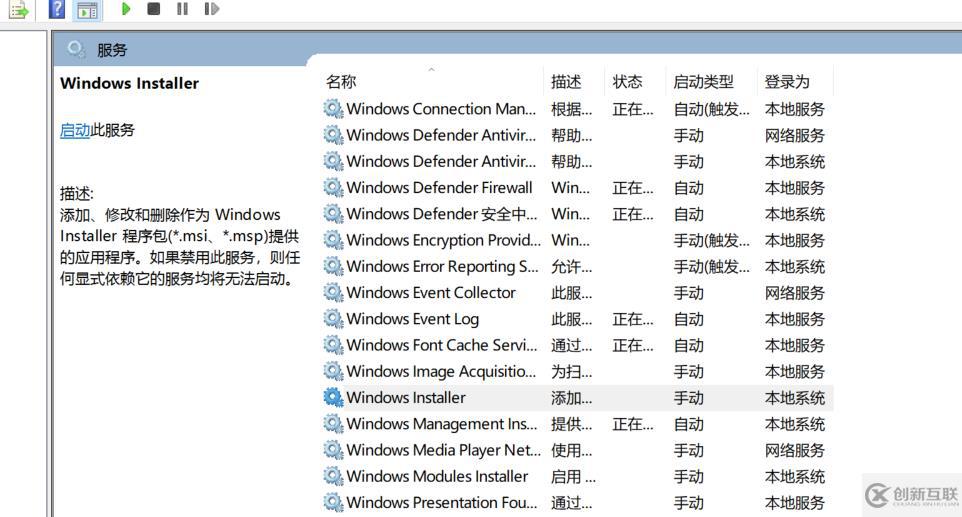Click 手动(触发... startup type of Windows Encryption Provid...
The height and width of the screenshot is (517, 962).
[x=711, y=240]
